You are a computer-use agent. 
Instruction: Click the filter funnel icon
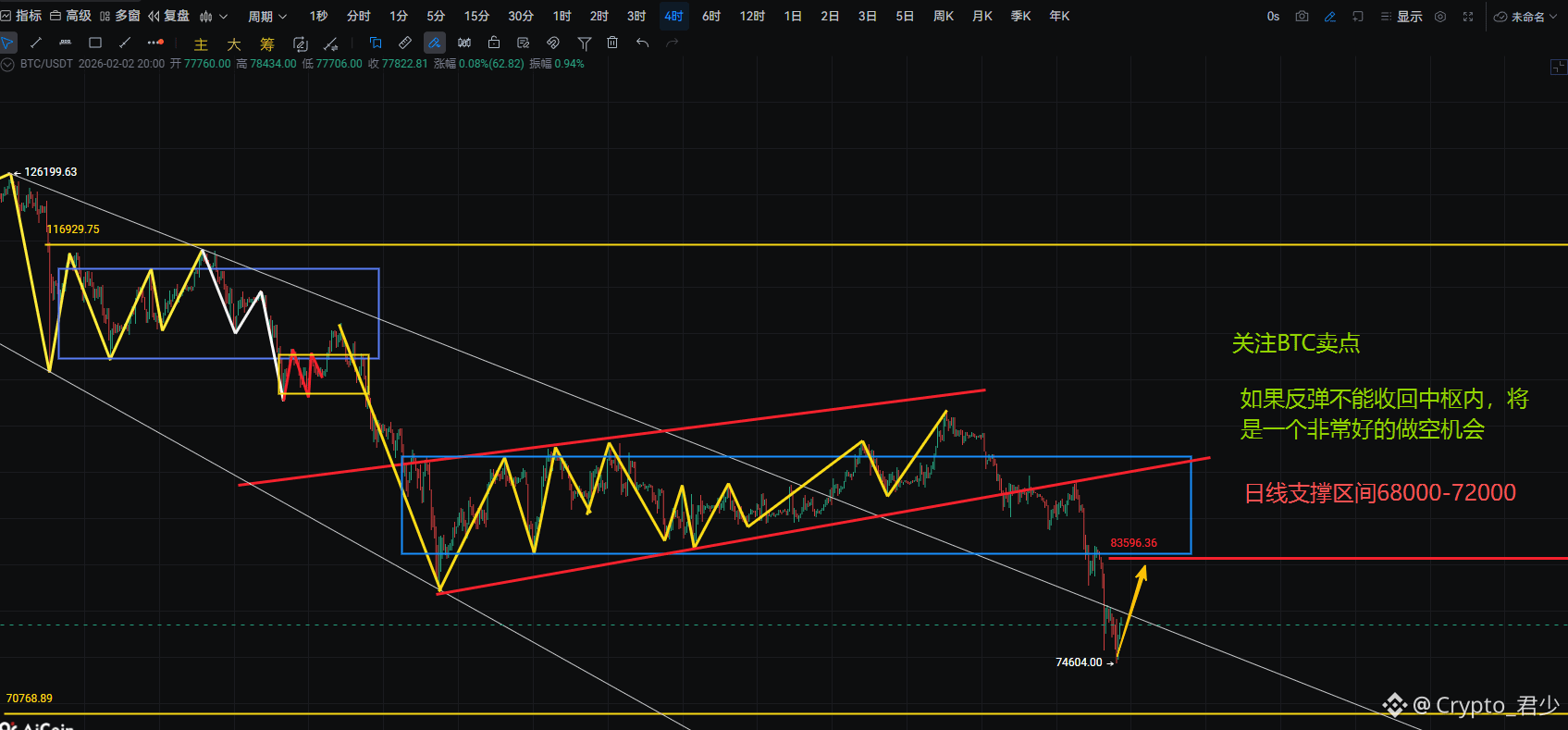point(584,43)
